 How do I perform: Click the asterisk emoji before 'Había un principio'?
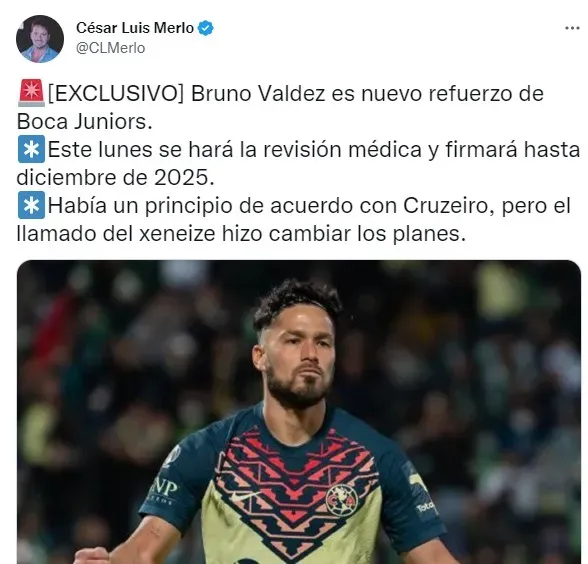click(x=32, y=205)
